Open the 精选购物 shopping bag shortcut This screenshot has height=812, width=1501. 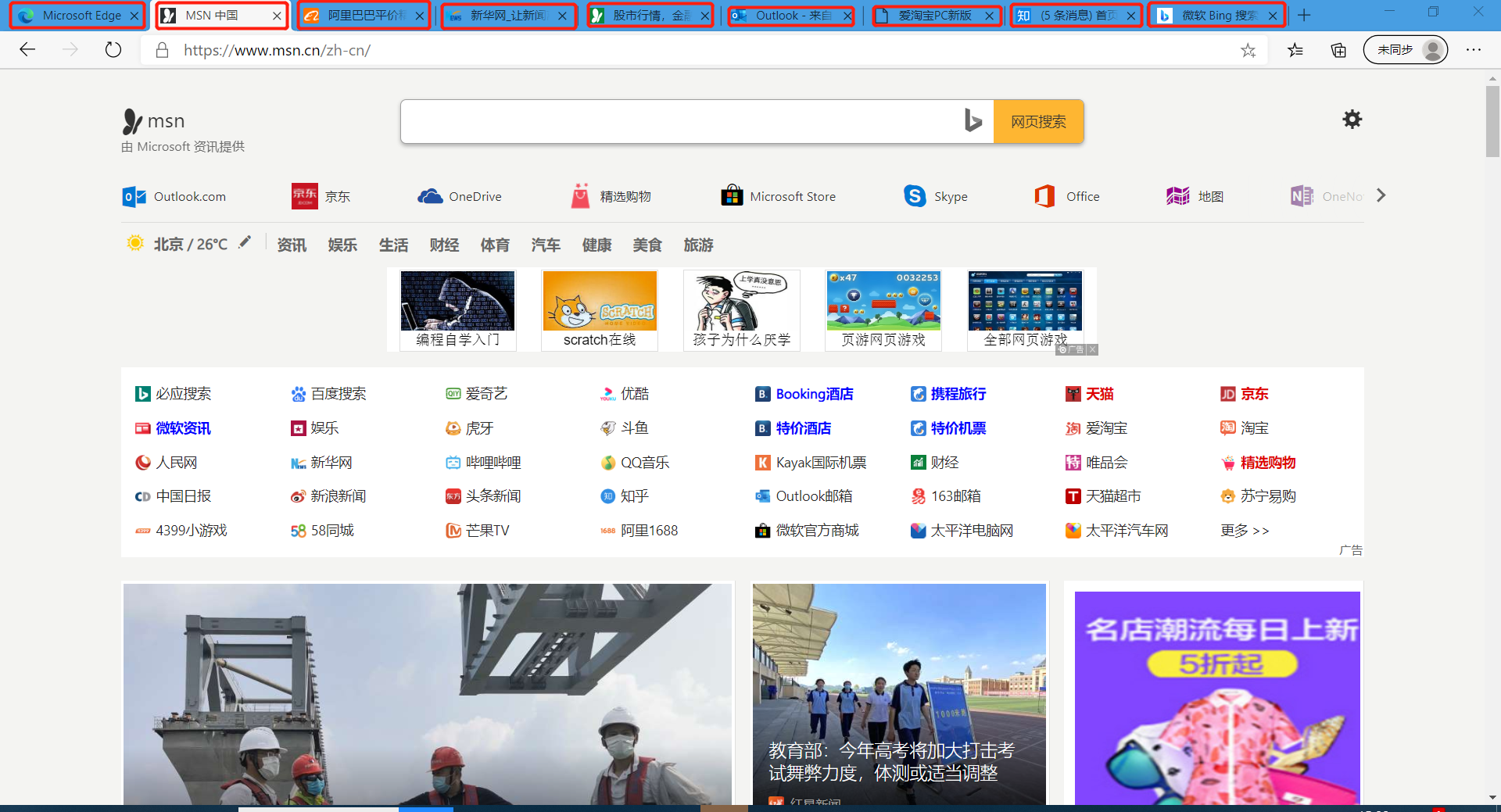tap(611, 196)
